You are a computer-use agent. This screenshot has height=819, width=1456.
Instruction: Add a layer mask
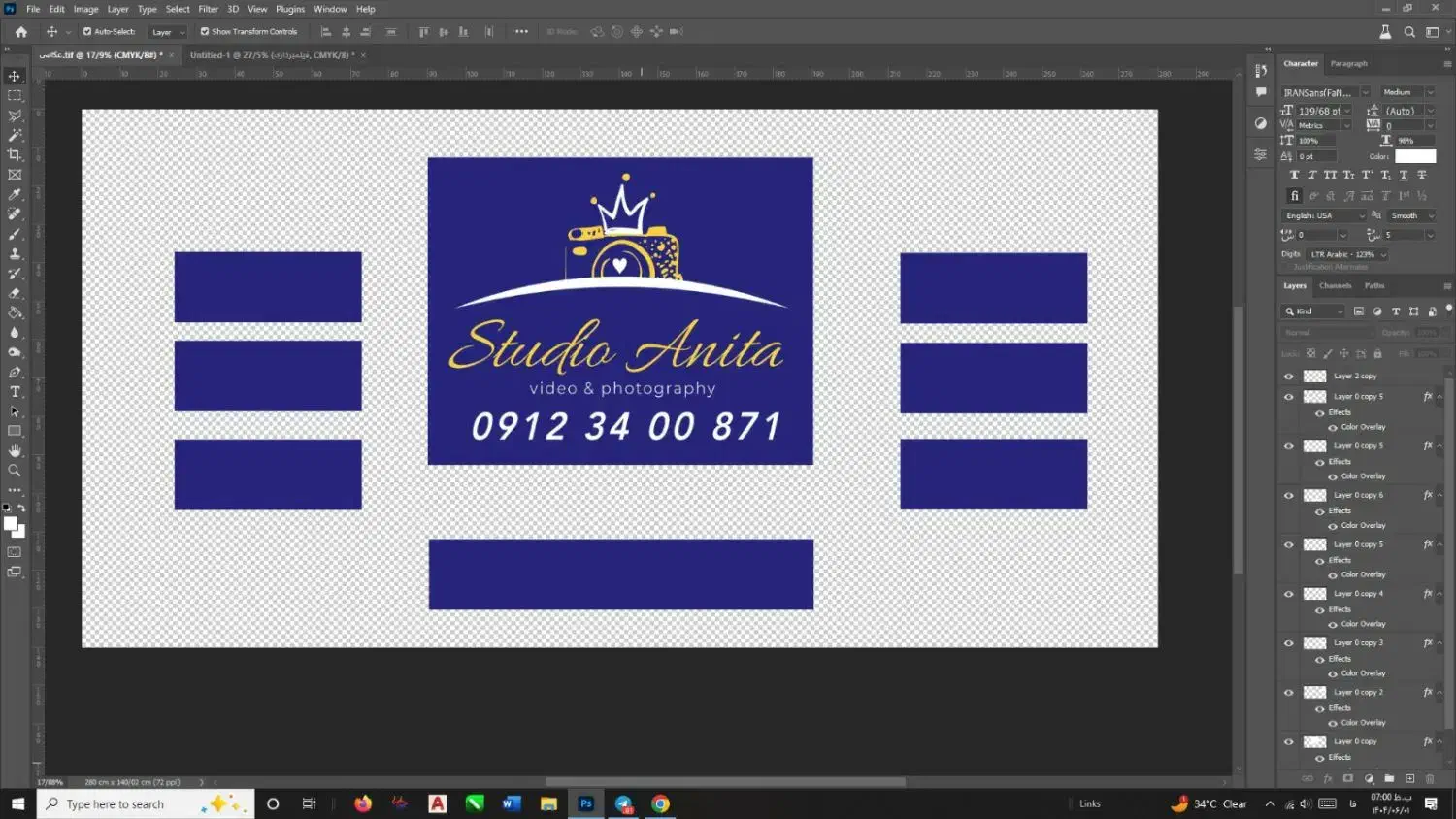click(x=1348, y=778)
